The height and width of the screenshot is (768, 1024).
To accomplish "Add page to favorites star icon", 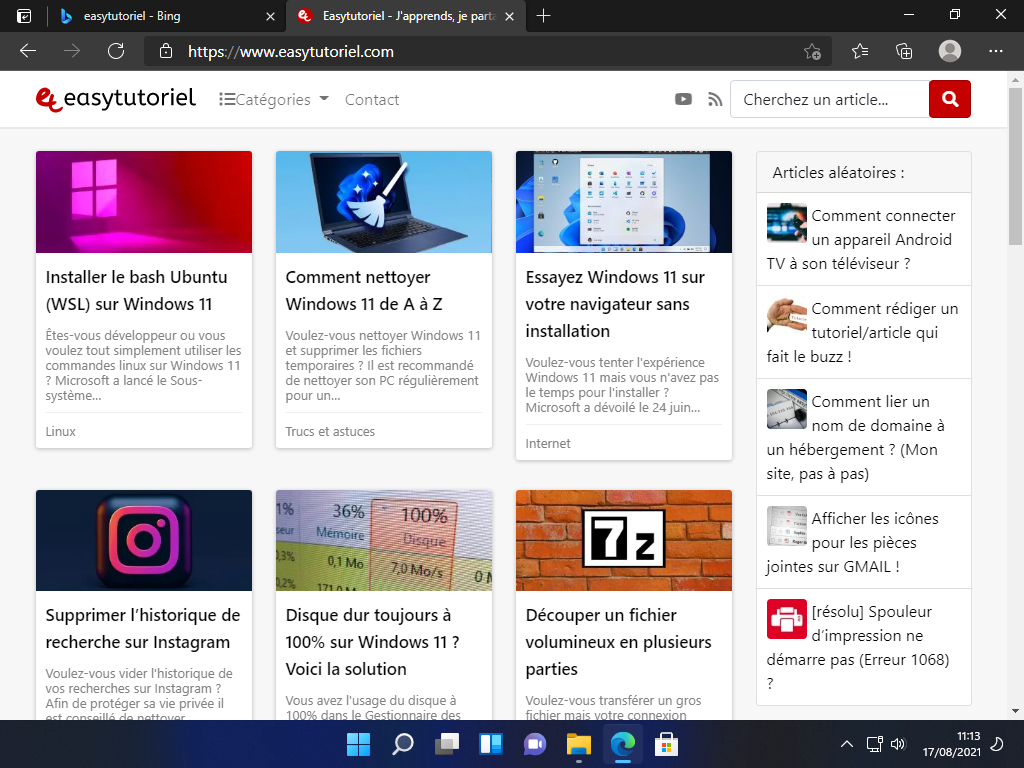I will [812, 52].
